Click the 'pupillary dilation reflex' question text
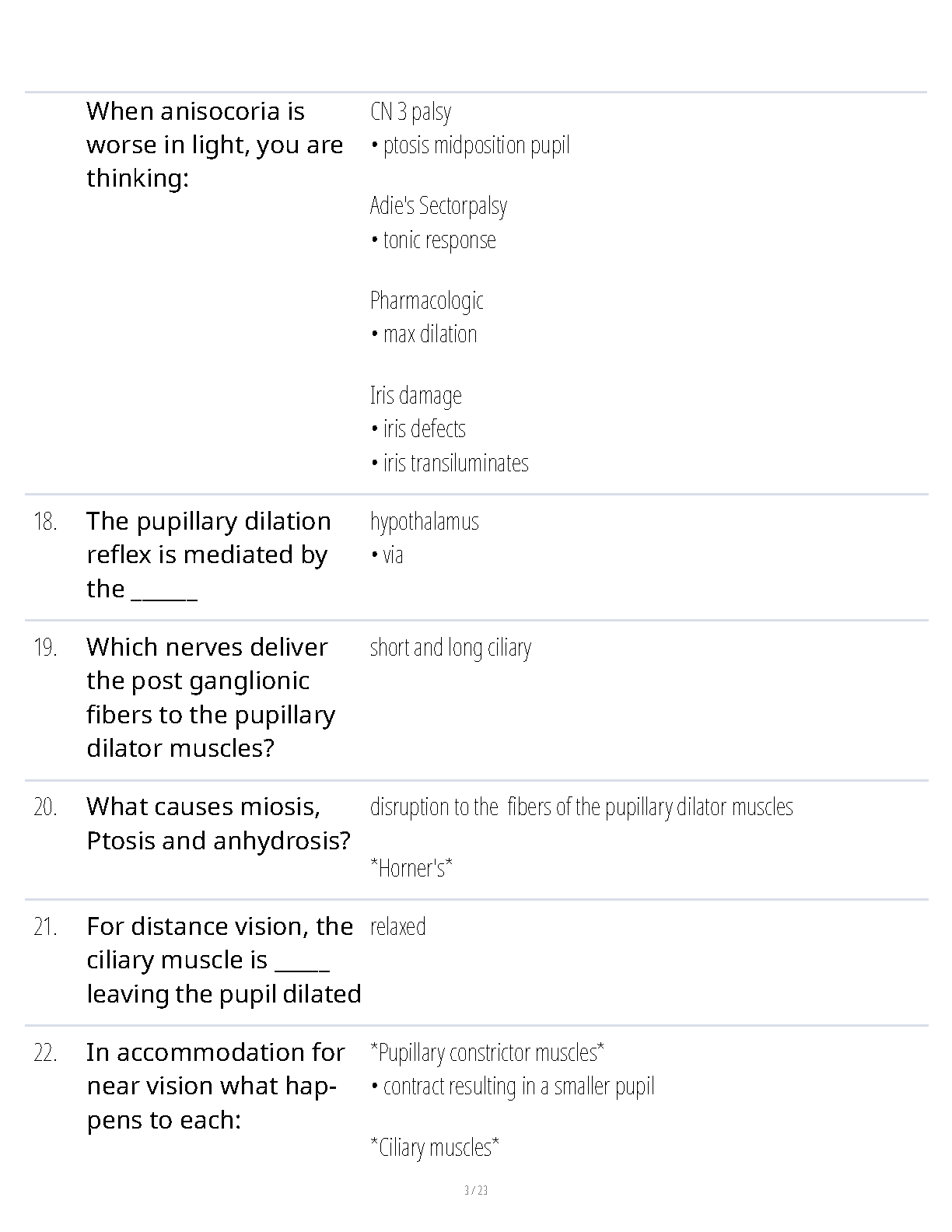 [208, 555]
